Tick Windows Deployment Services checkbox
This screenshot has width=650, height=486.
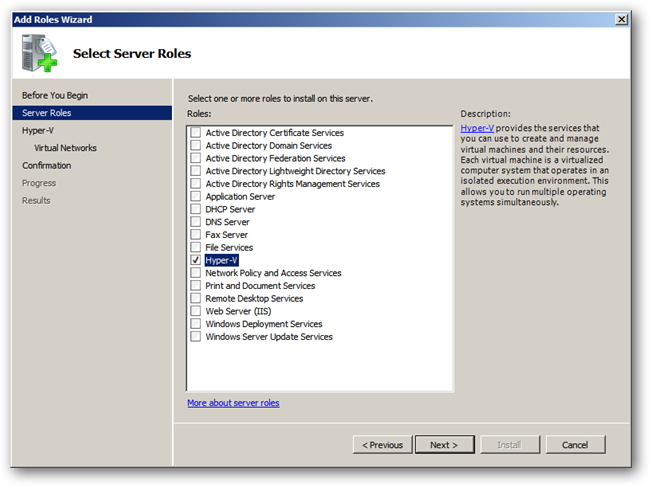click(x=195, y=324)
